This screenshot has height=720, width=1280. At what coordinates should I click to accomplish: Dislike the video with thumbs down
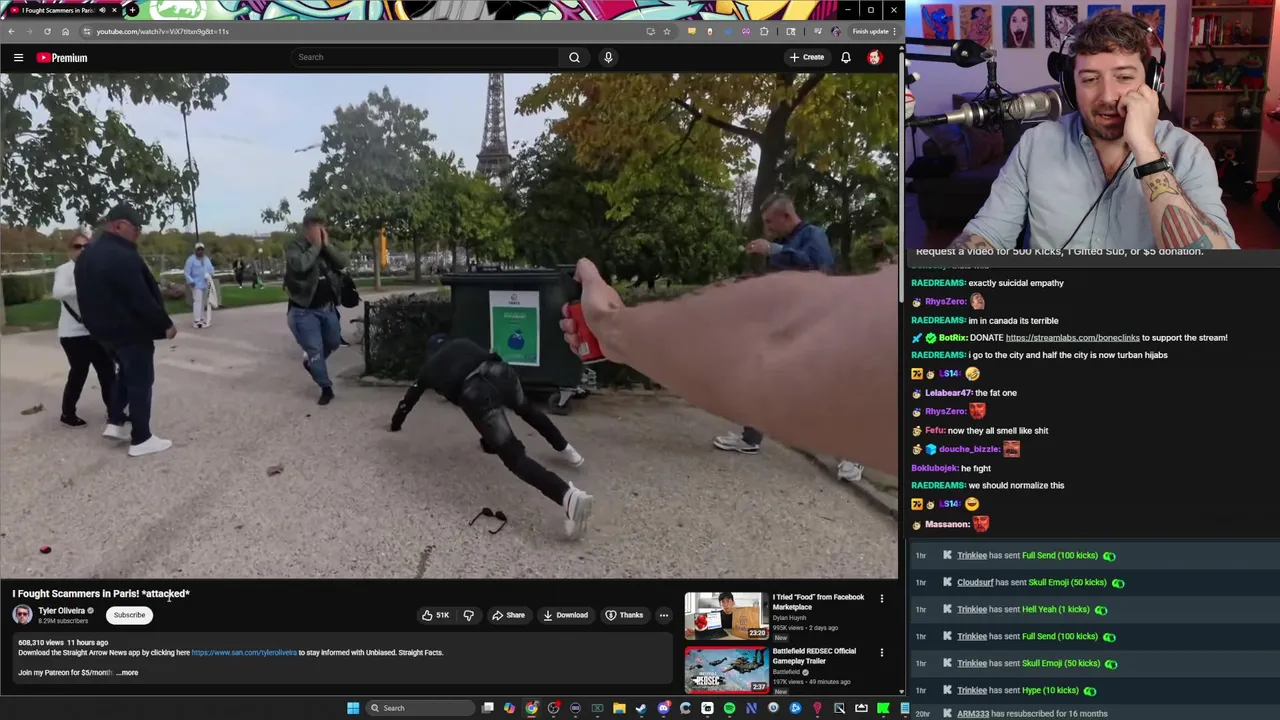coord(468,615)
